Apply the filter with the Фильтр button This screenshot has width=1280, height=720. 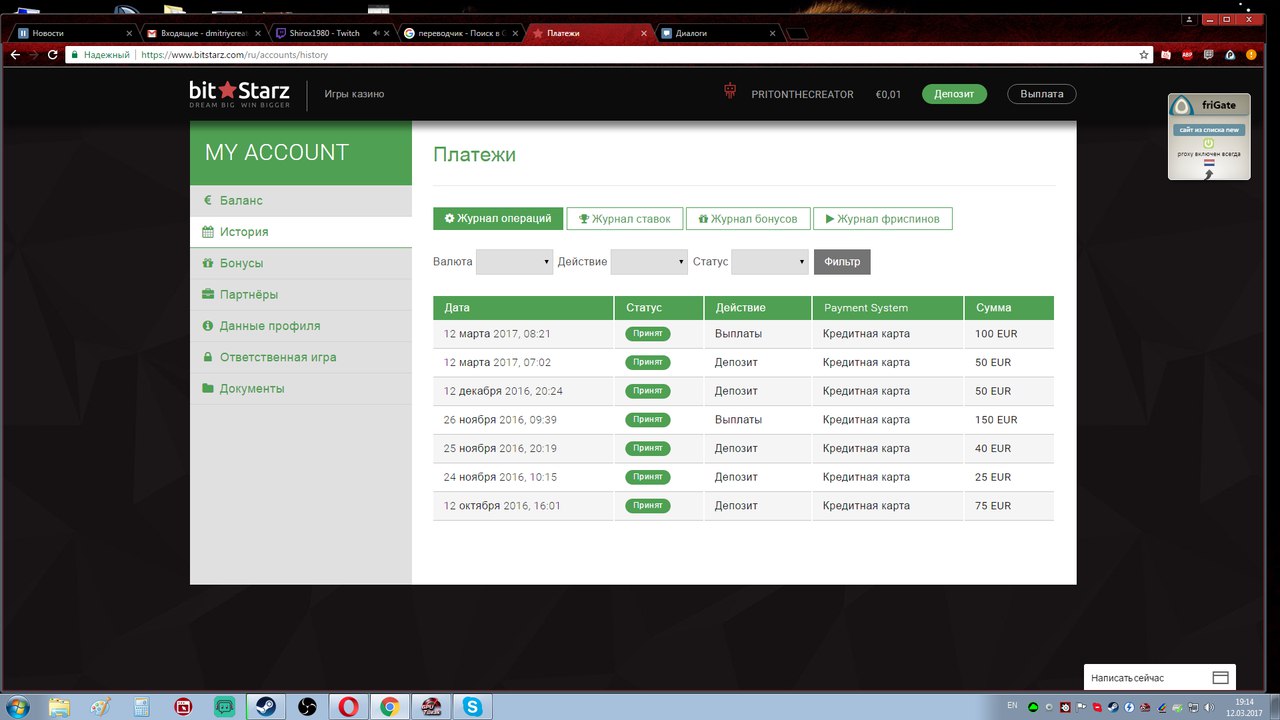[x=842, y=262]
